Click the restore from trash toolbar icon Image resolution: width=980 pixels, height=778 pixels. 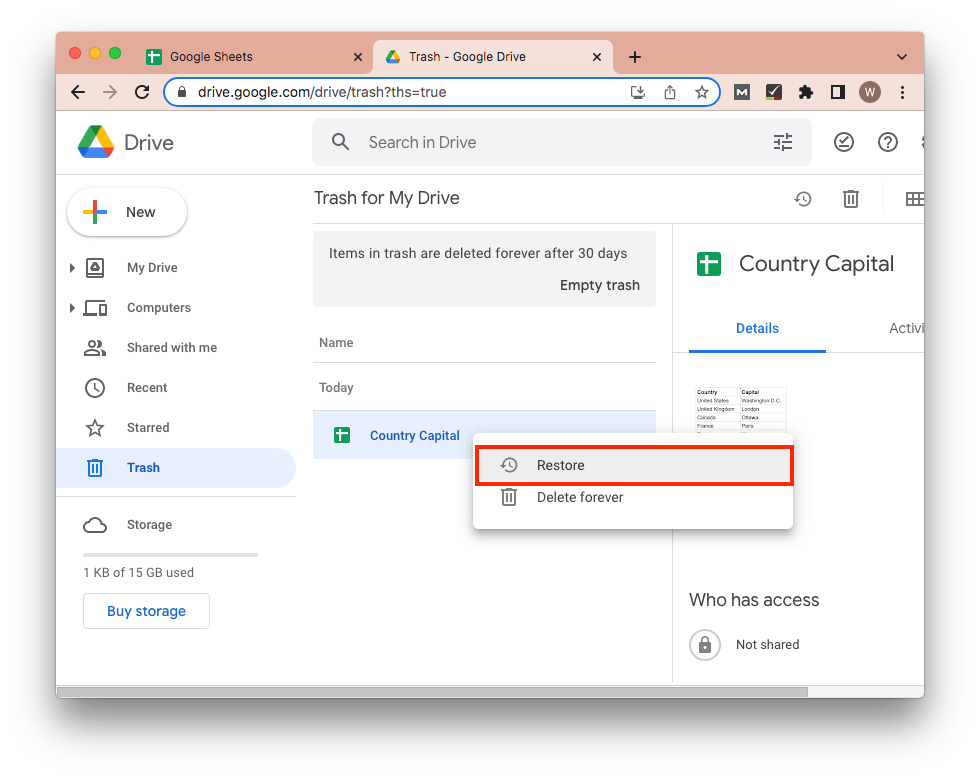tap(803, 199)
